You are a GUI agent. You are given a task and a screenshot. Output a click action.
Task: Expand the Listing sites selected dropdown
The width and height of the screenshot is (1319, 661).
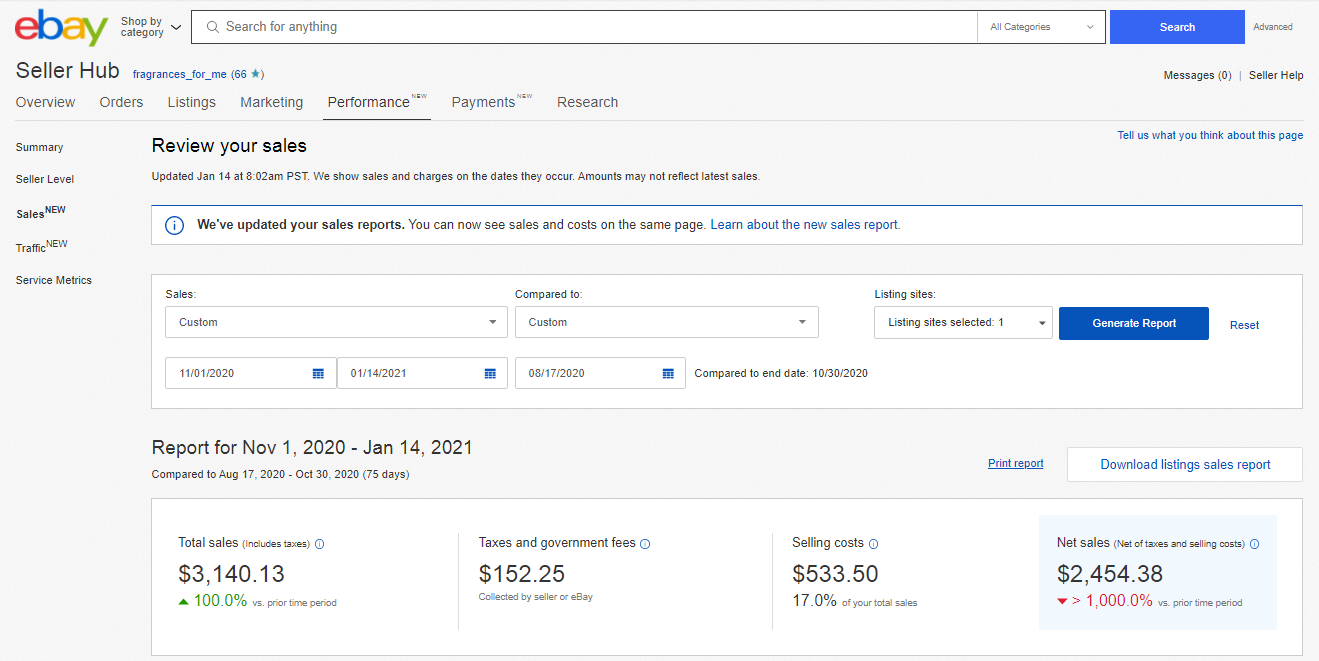pyautogui.click(x=963, y=322)
